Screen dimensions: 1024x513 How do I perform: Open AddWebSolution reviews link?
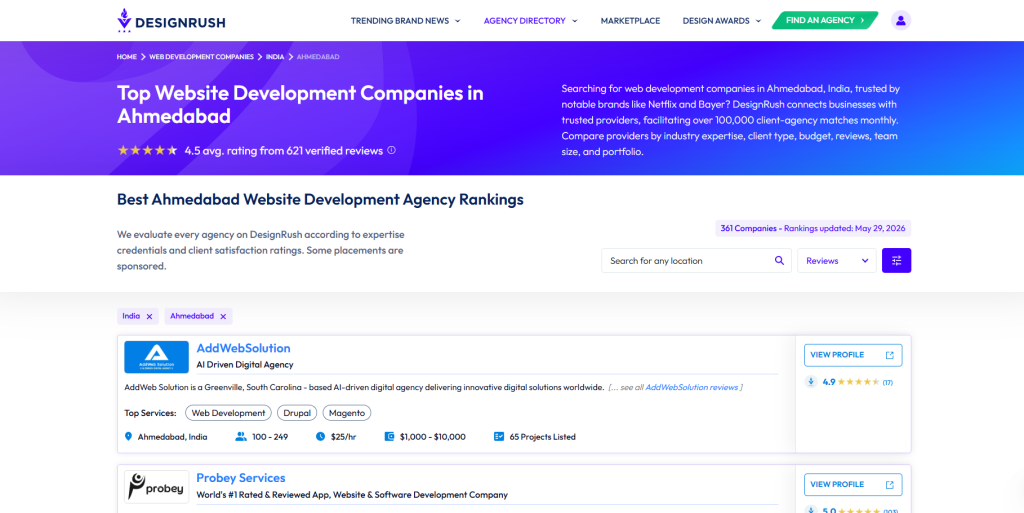point(692,388)
